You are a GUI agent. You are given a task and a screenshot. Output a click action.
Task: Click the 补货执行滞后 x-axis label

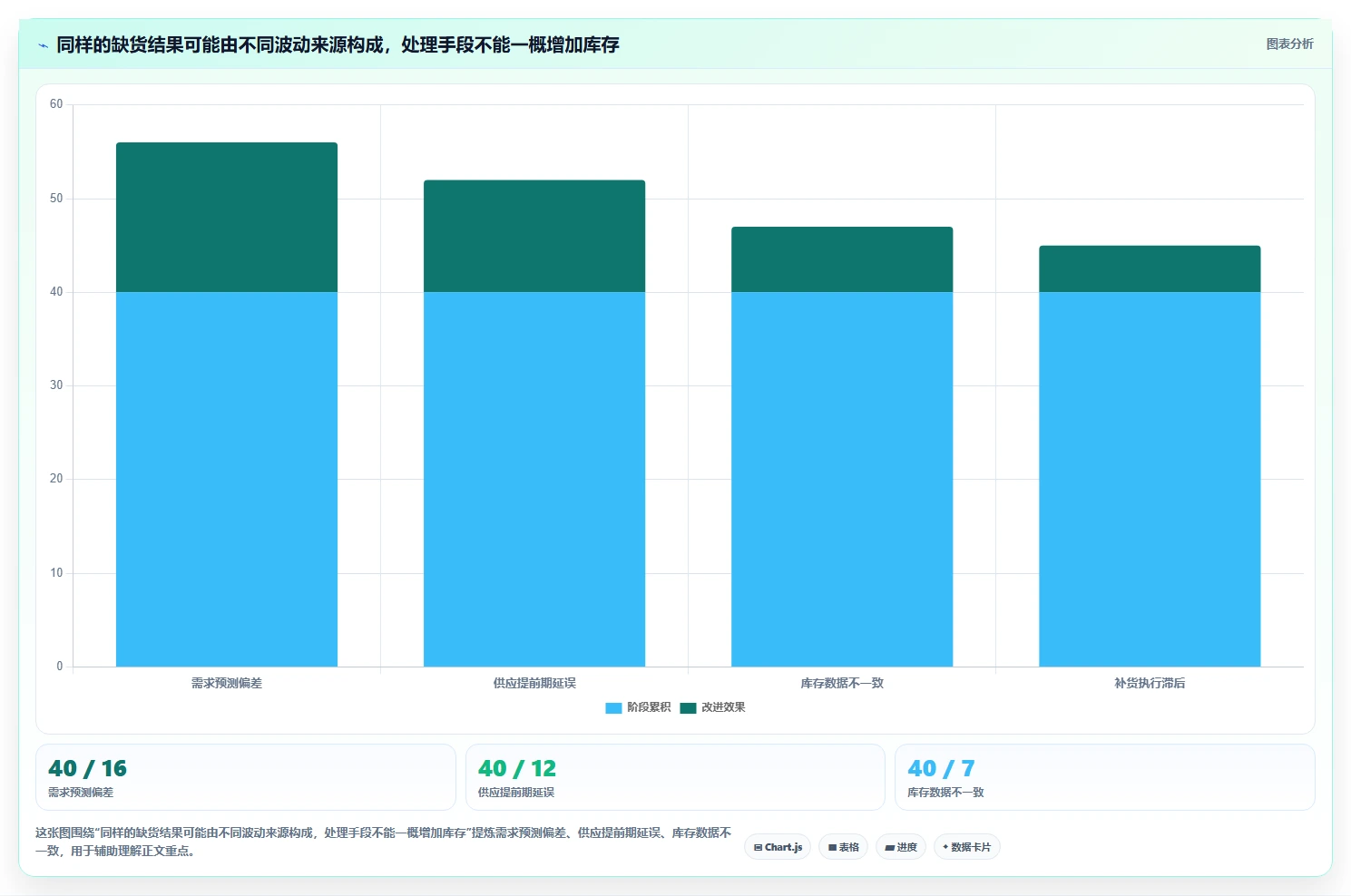tap(1150, 683)
